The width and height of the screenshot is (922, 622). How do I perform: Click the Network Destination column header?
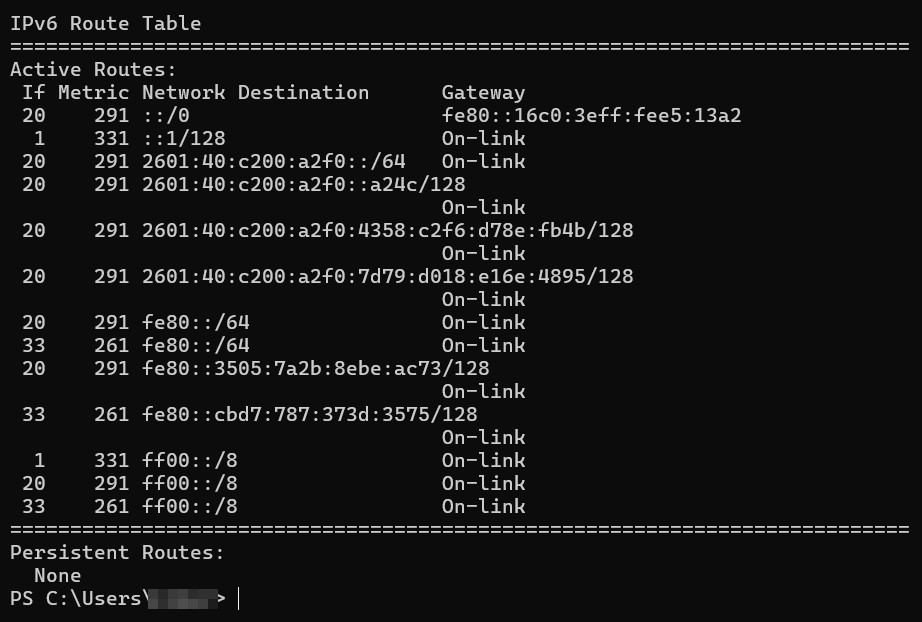click(x=255, y=92)
